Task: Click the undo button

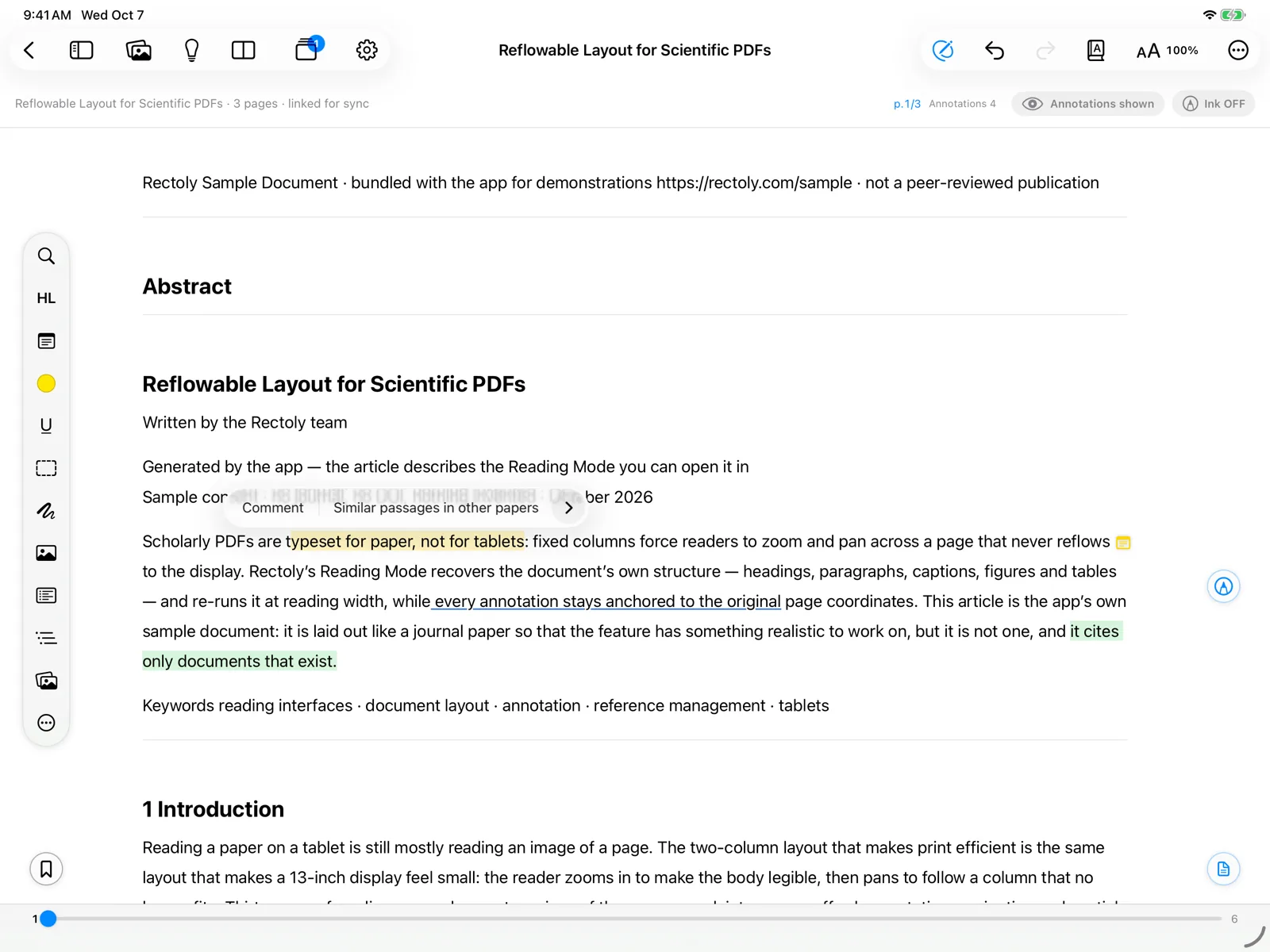Action: (994, 50)
